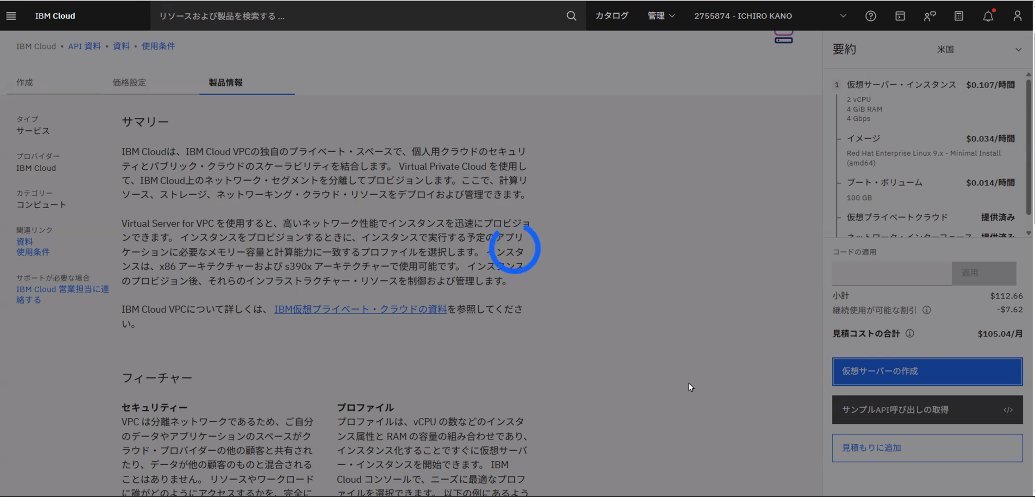This screenshot has width=1035, height=497.
Task: Click the Red Hat Enterprise Linux image text
Action: click(x=923, y=158)
